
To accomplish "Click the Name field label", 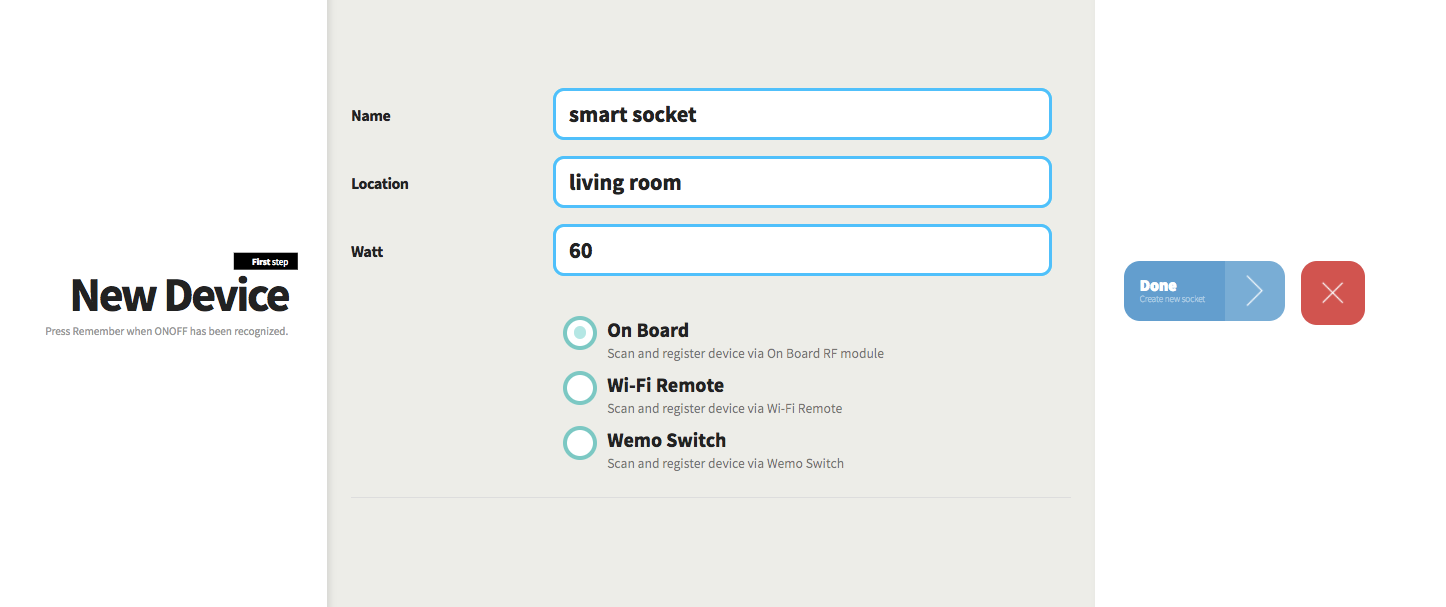I will click(371, 116).
